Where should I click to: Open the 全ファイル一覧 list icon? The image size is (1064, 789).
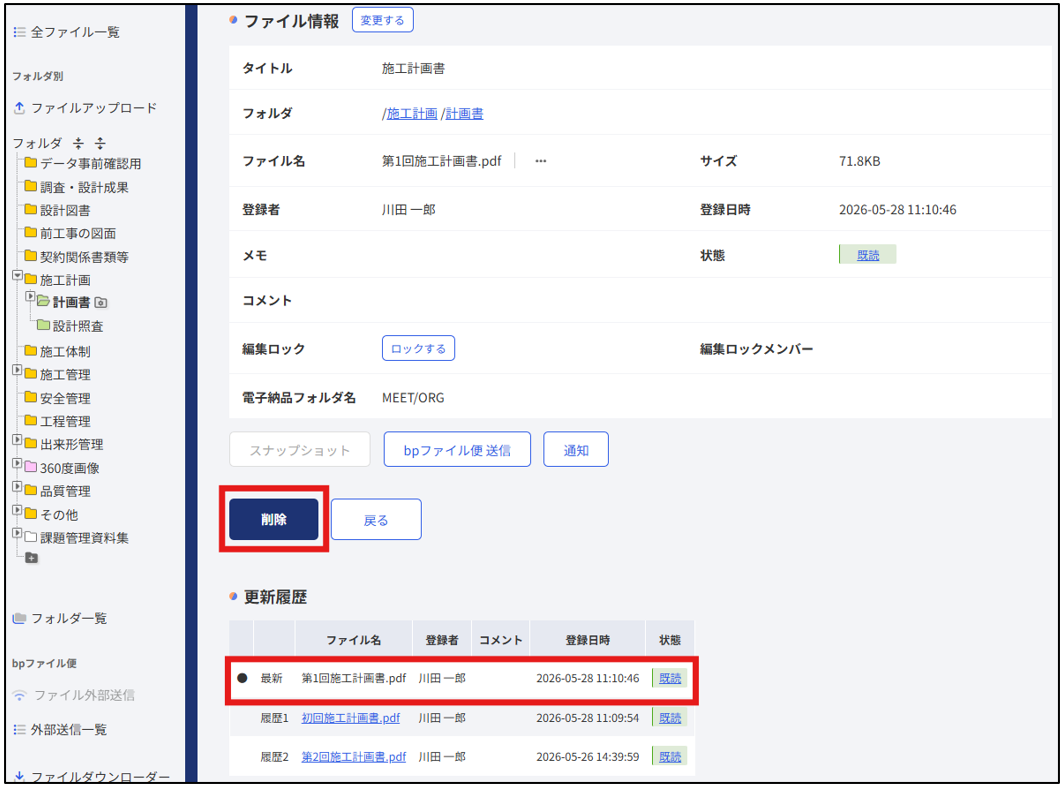(20, 32)
